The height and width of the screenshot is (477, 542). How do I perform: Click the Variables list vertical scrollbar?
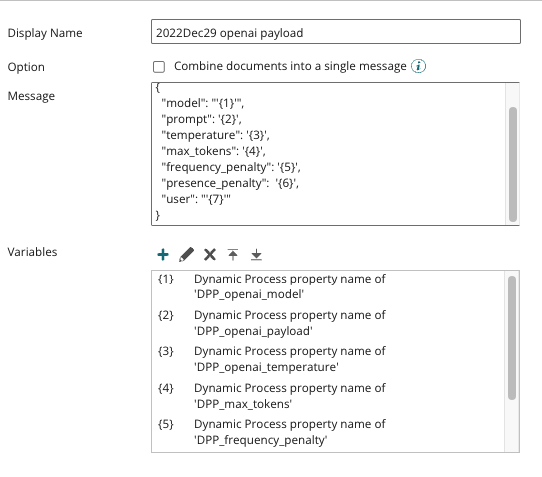point(512,338)
